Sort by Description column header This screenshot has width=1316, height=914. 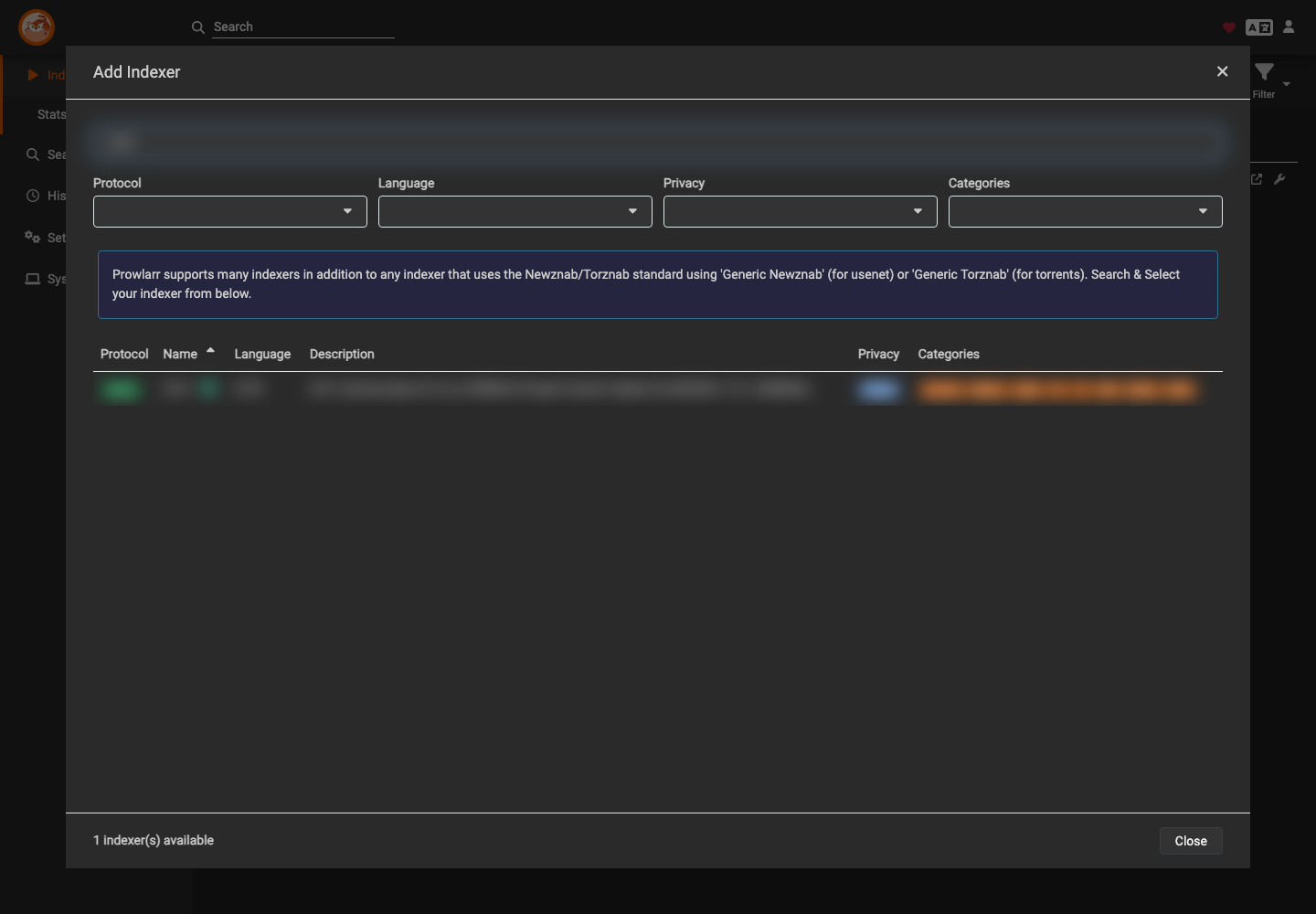coord(342,354)
